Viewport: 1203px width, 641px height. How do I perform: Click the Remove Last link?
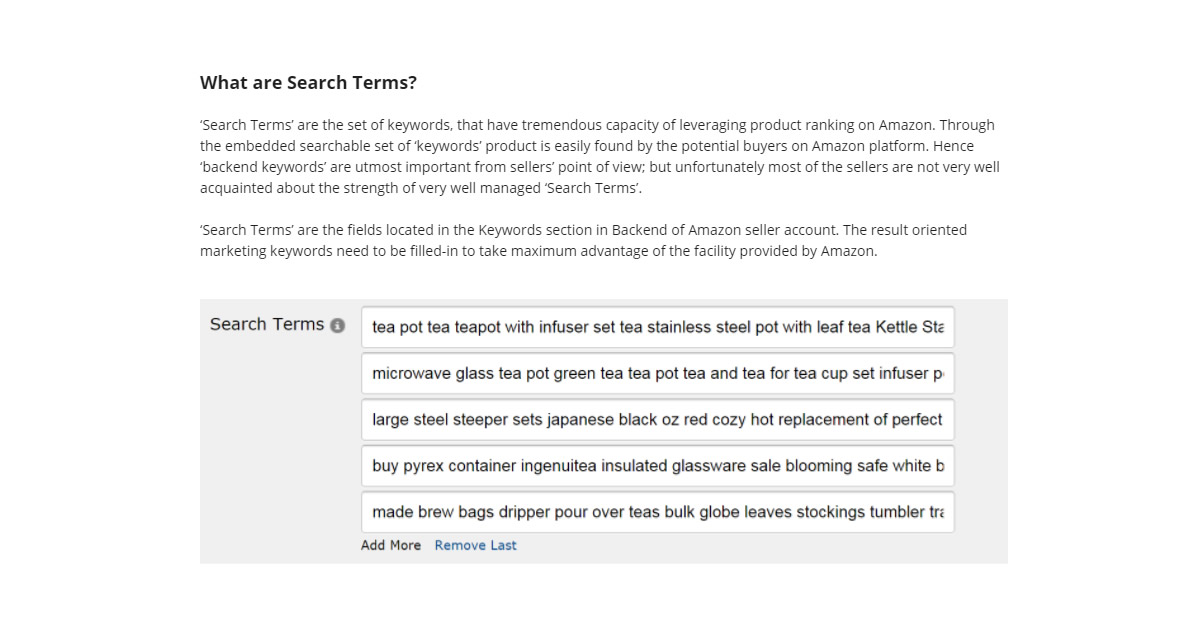pyautogui.click(x=475, y=545)
